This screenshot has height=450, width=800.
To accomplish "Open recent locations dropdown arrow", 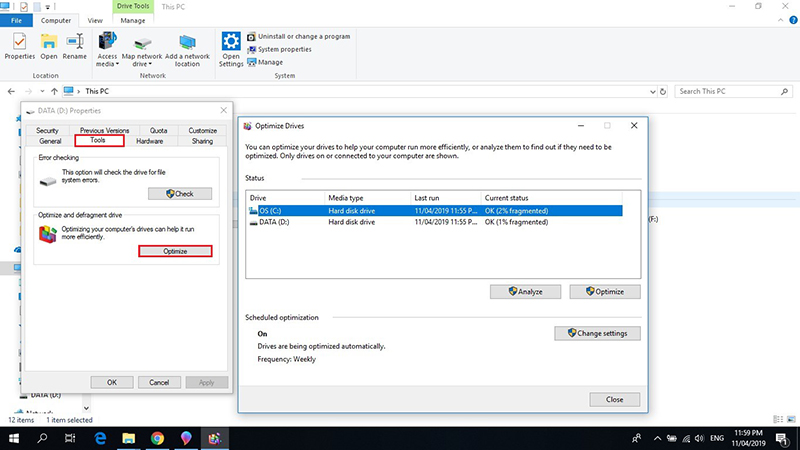I will click(x=42, y=91).
